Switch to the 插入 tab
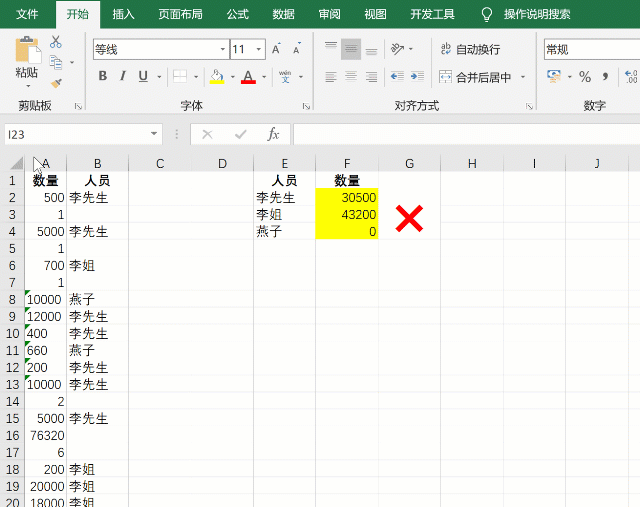This screenshot has height=507, width=640. point(123,14)
